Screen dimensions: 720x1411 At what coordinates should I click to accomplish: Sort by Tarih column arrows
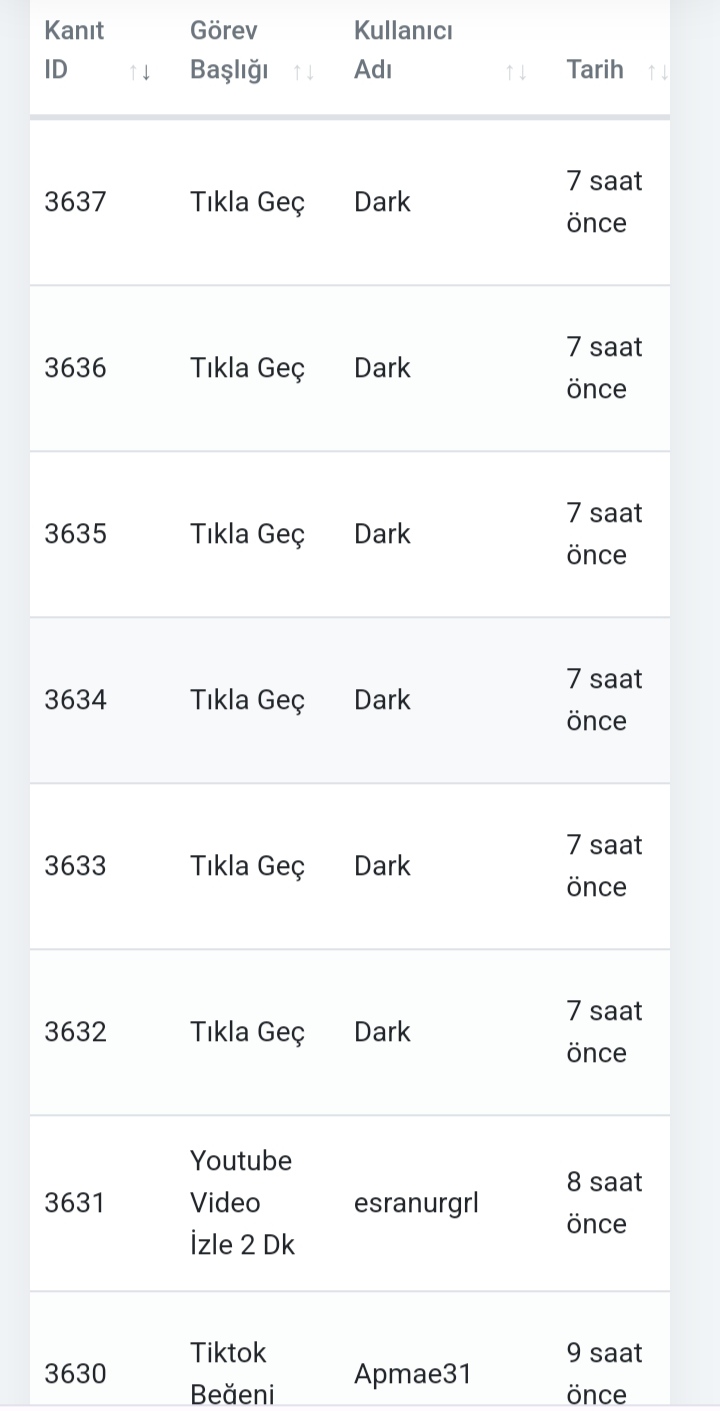(657, 72)
